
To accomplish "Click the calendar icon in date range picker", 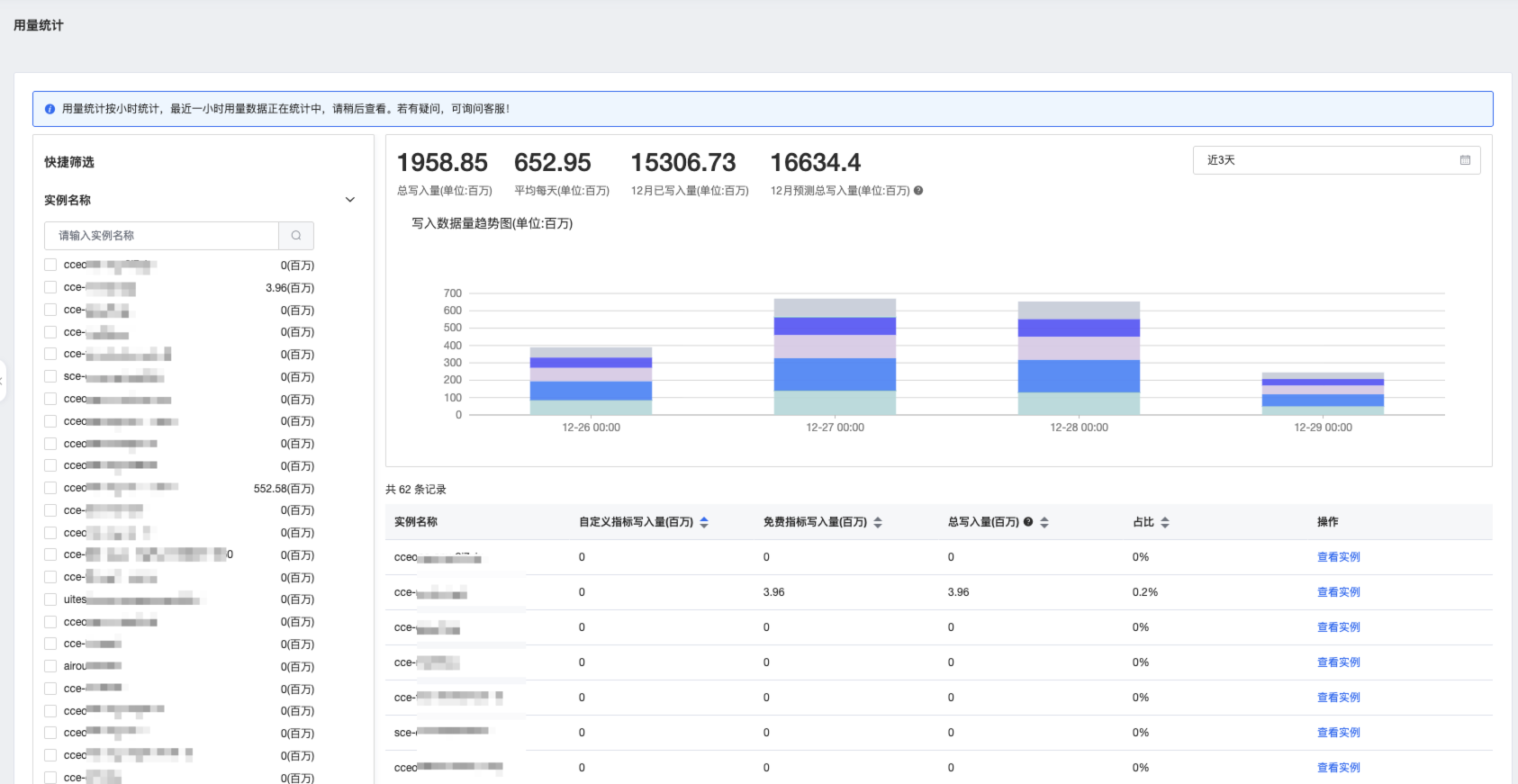I will 1465,160.
